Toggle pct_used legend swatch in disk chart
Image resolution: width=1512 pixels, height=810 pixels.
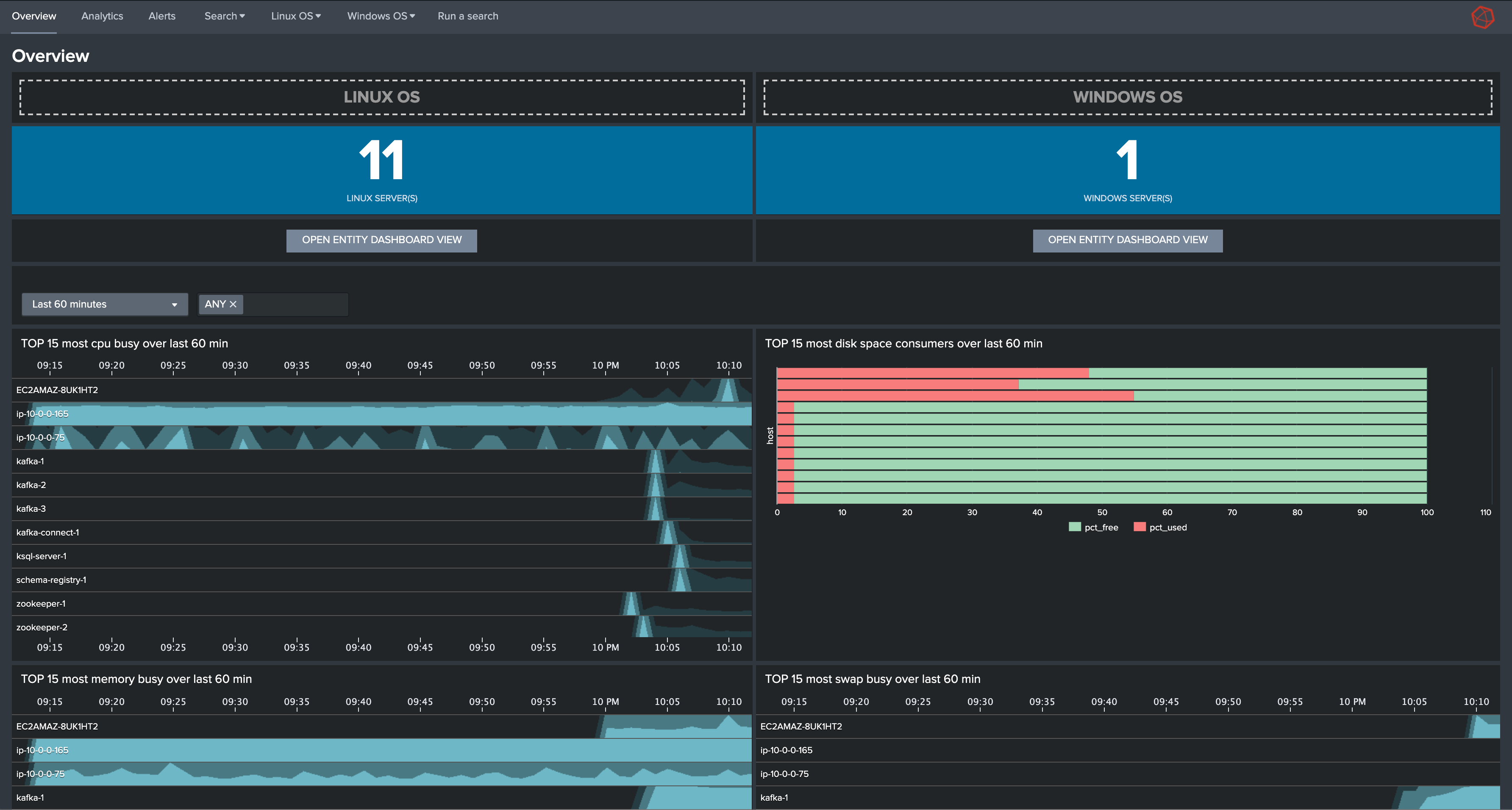pos(1139,527)
